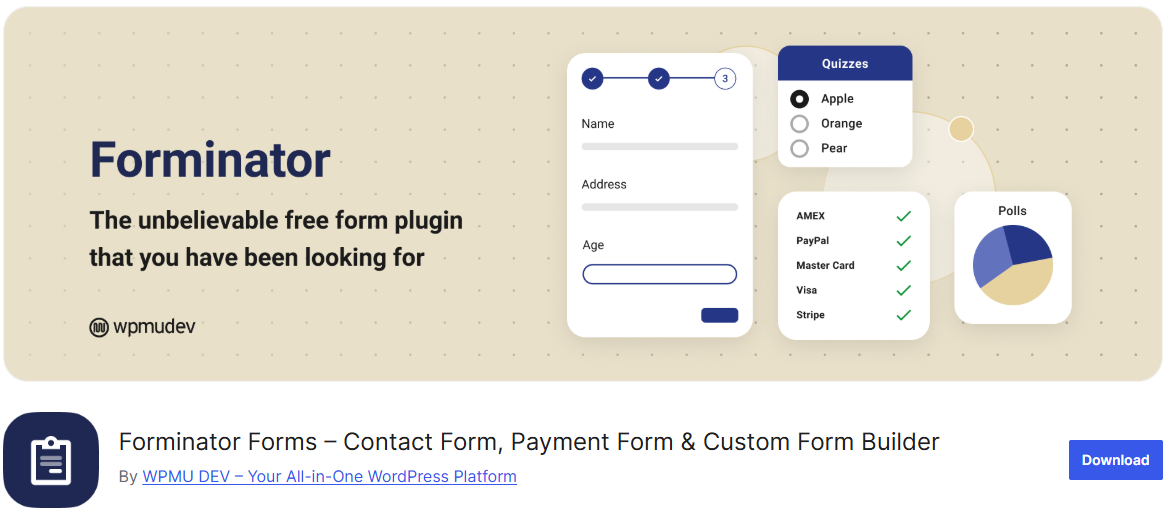Click the Age input field
The height and width of the screenshot is (512, 1176).
pyautogui.click(x=659, y=274)
